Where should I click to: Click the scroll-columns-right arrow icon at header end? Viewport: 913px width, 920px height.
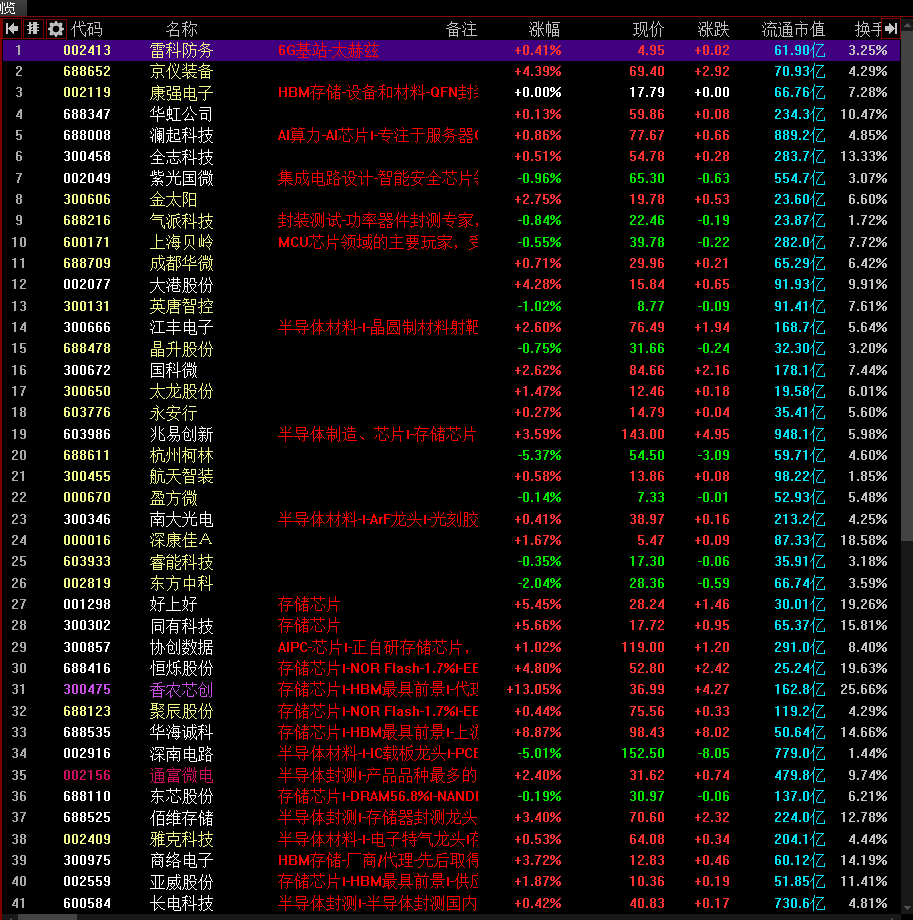[891, 29]
